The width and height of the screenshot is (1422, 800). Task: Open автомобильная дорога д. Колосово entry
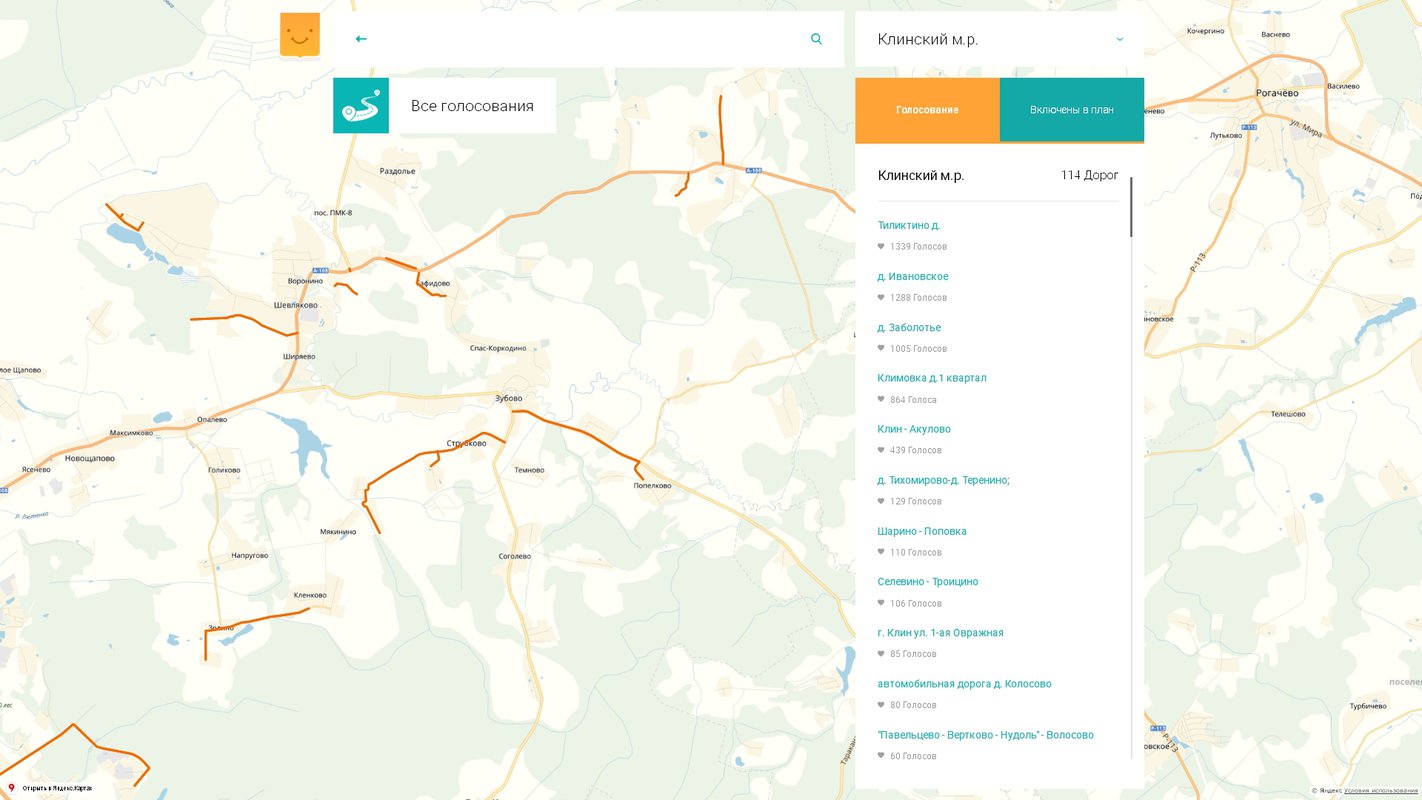pos(965,684)
